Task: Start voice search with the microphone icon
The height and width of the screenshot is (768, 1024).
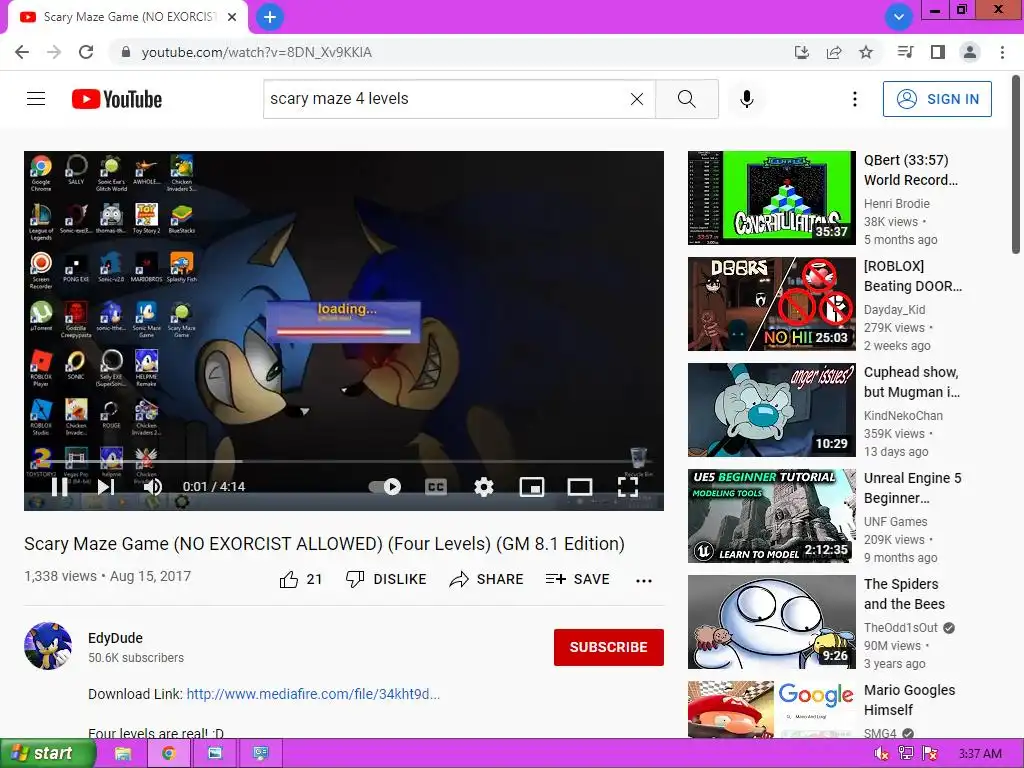Action: (x=746, y=99)
